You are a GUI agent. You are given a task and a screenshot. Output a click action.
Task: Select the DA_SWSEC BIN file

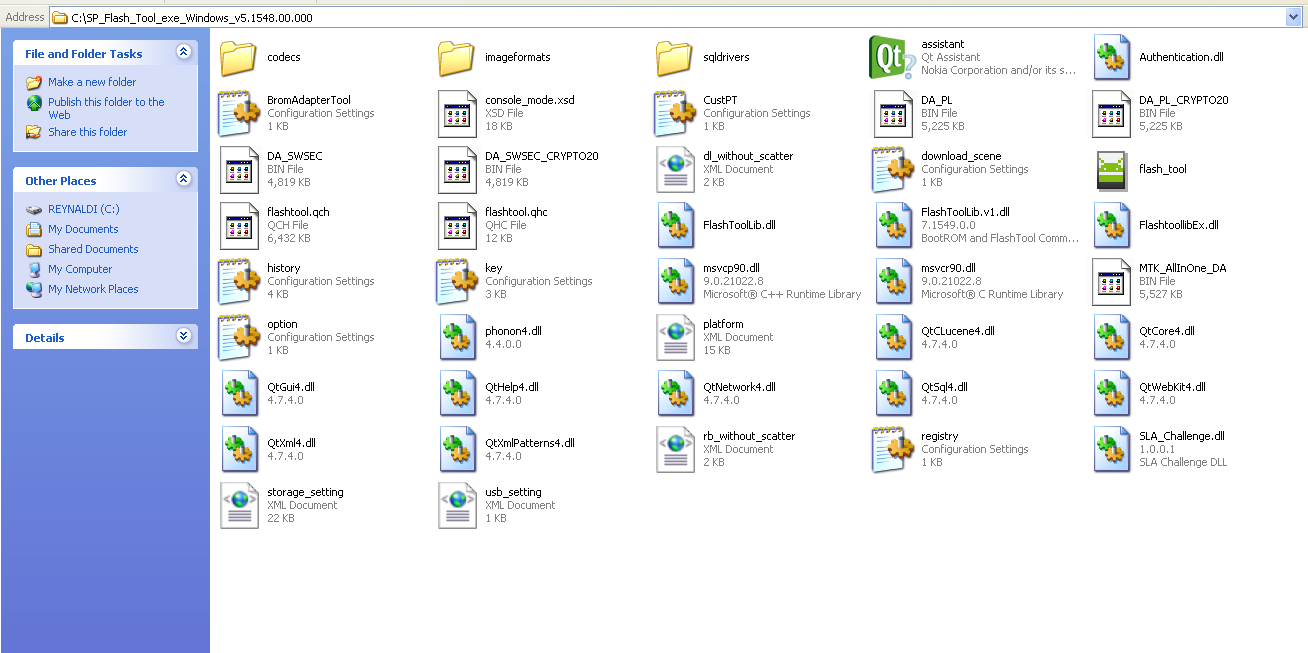click(239, 169)
